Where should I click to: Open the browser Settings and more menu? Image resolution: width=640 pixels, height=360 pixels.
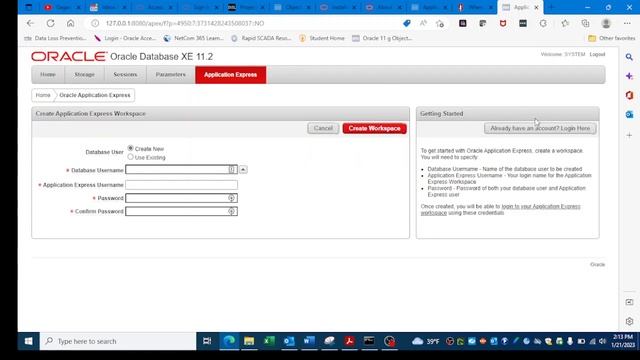(627, 23)
